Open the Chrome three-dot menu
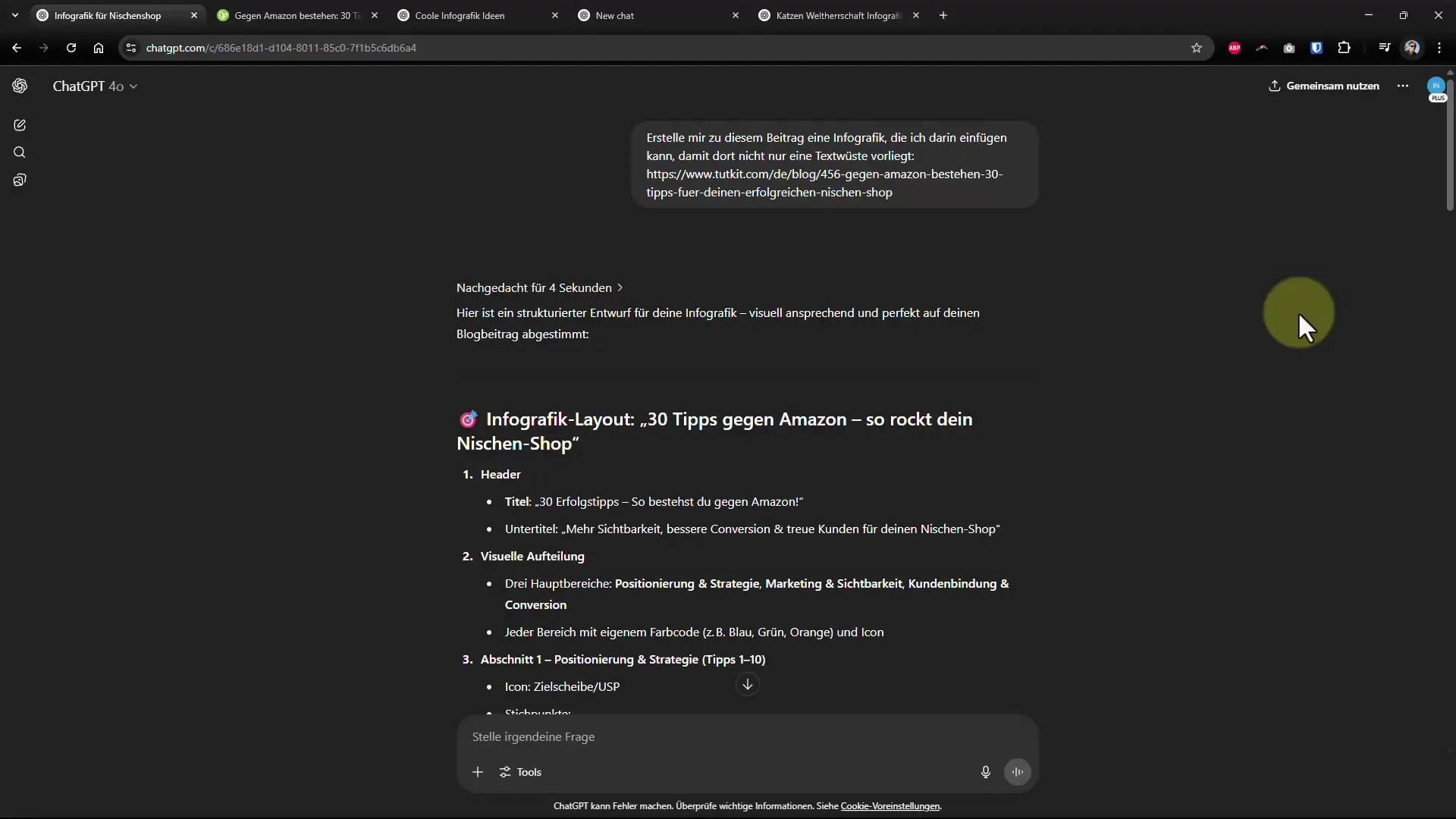1456x819 pixels. point(1439,48)
